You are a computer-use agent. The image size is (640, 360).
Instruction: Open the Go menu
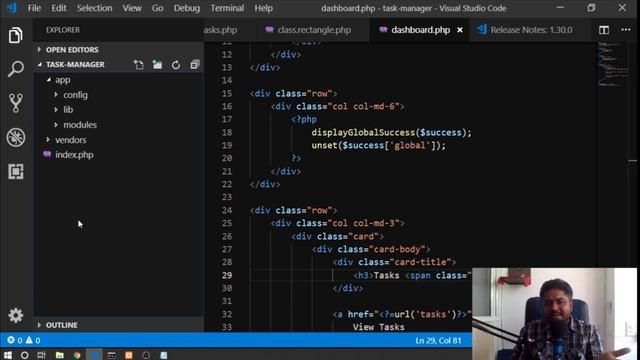pyautogui.click(x=158, y=8)
